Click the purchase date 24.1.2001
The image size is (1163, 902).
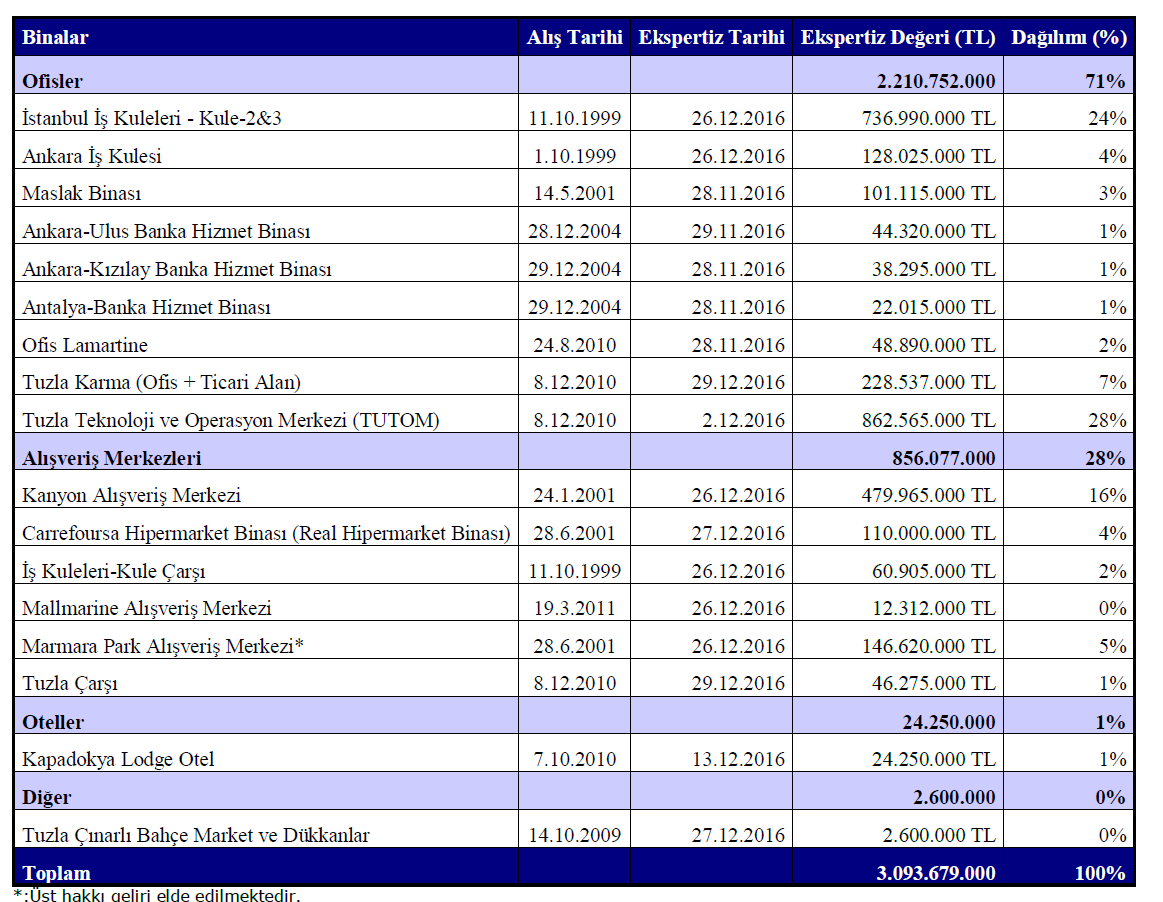[x=575, y=495]
